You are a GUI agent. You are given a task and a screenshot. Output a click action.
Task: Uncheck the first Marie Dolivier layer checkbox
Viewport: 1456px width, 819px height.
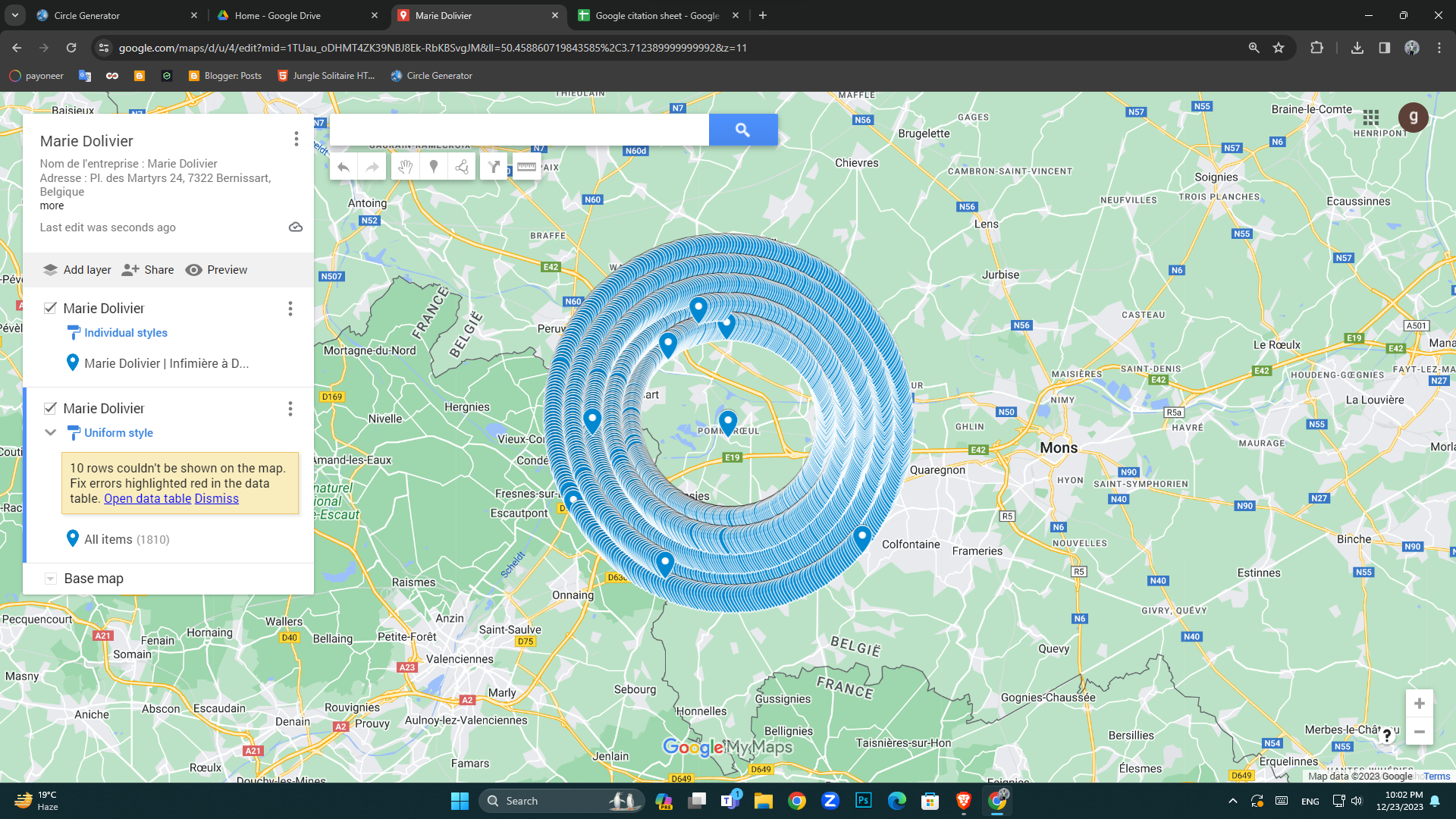point(50,308)
